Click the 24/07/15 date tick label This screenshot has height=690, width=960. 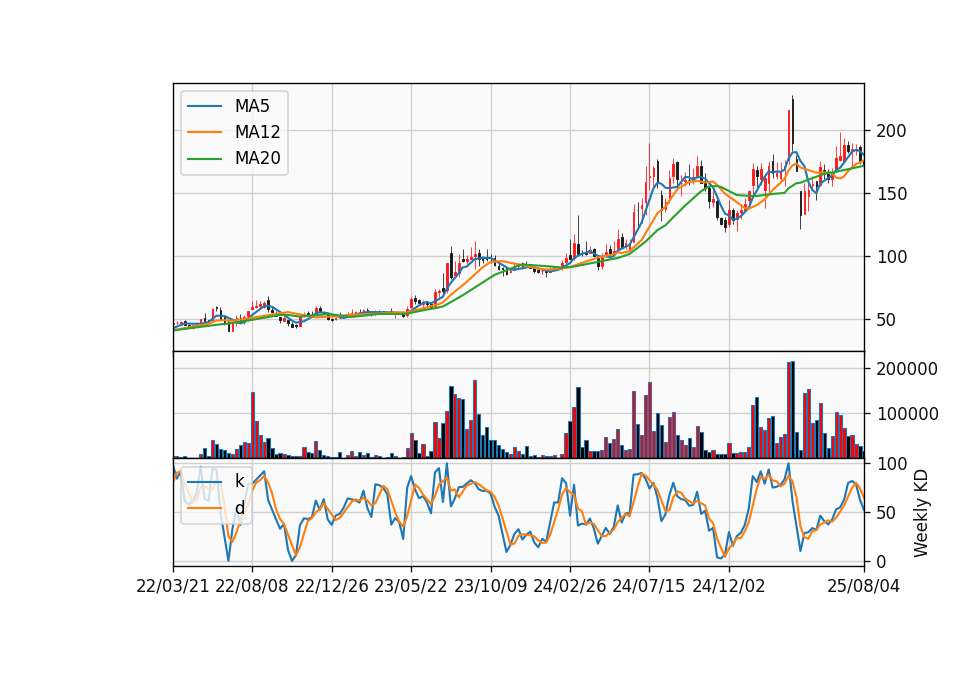pyautogui.click(x=649, y=586)
